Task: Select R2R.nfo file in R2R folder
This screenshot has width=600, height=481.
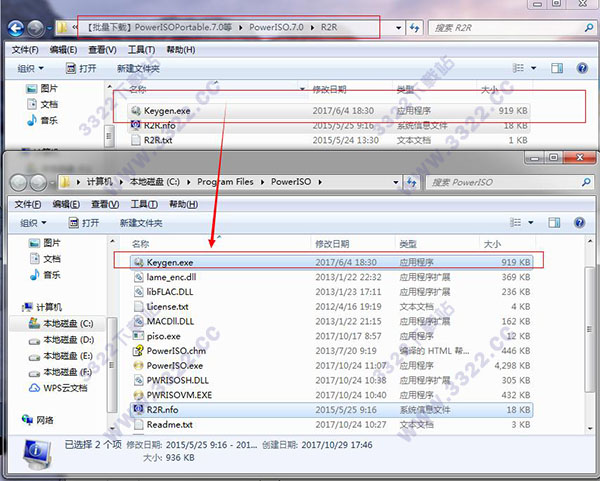Action: (160, 125)
